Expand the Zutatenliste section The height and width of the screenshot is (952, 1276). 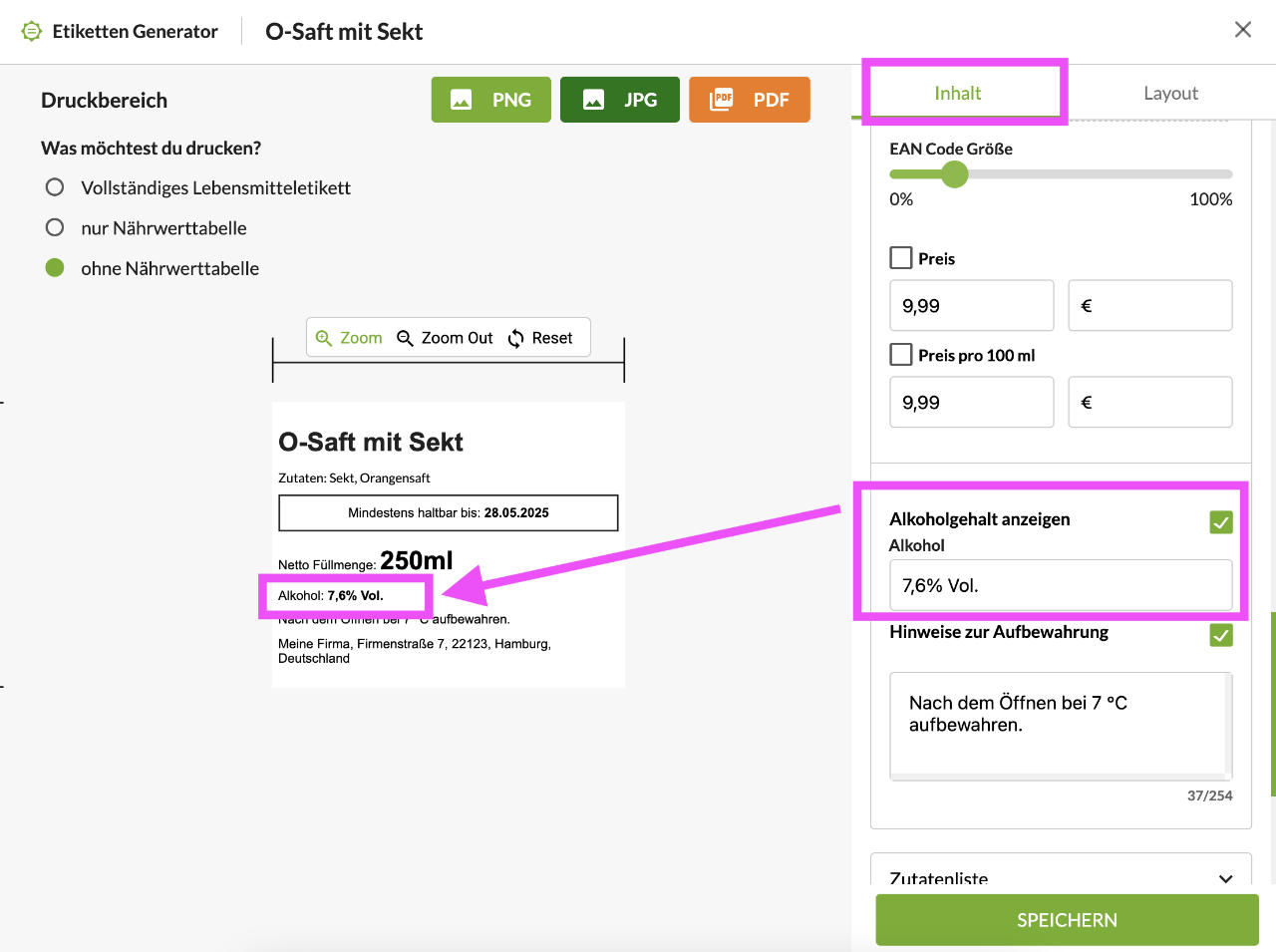pyautogui.click(x=1225, y=878)
